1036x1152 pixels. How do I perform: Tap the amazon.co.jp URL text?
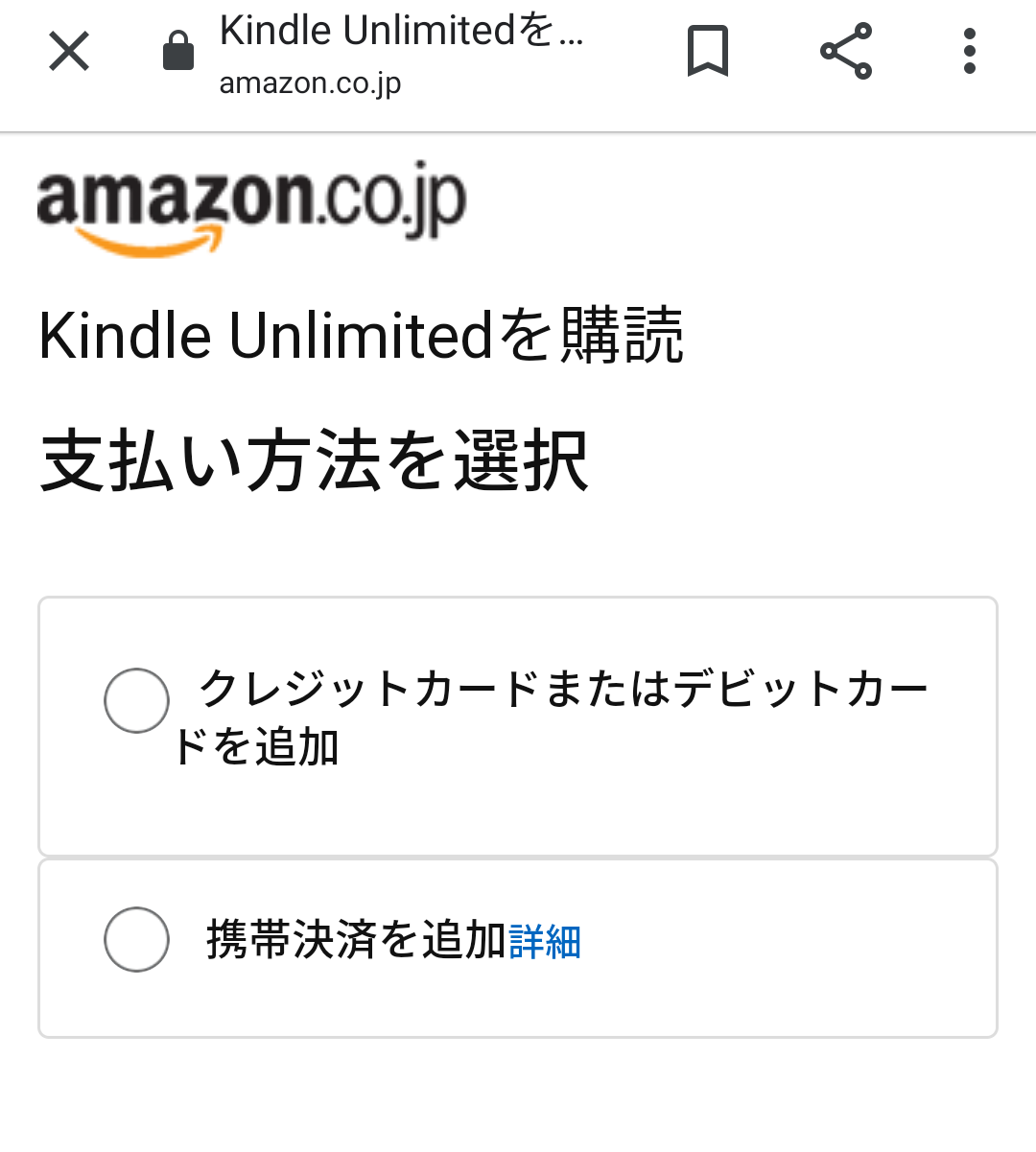point(310,83)
